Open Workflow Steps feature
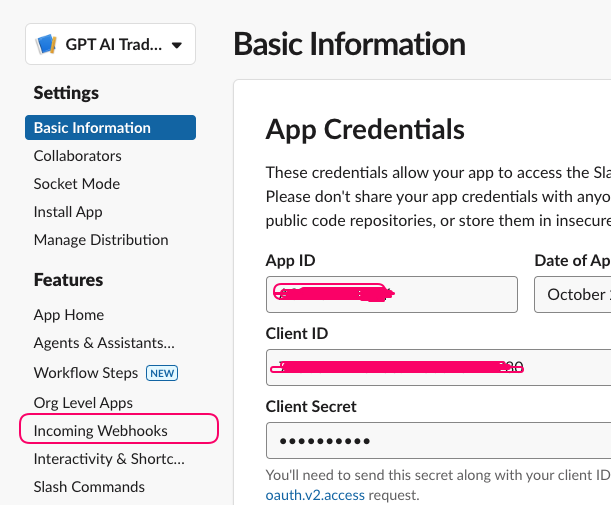Screen dimensions: 611x505 click(x=86, y=373)
